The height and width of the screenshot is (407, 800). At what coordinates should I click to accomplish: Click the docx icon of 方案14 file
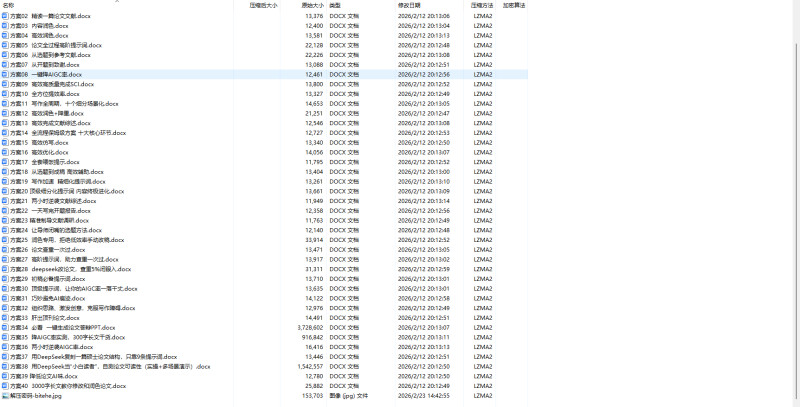(x=5, y=133)
